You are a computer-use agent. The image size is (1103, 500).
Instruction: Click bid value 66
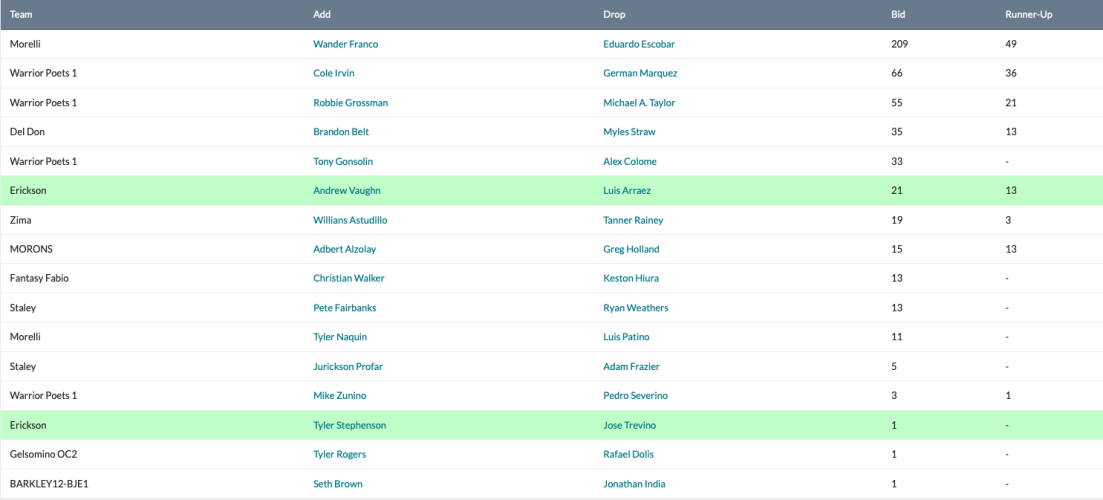click(x=897, y=73)
